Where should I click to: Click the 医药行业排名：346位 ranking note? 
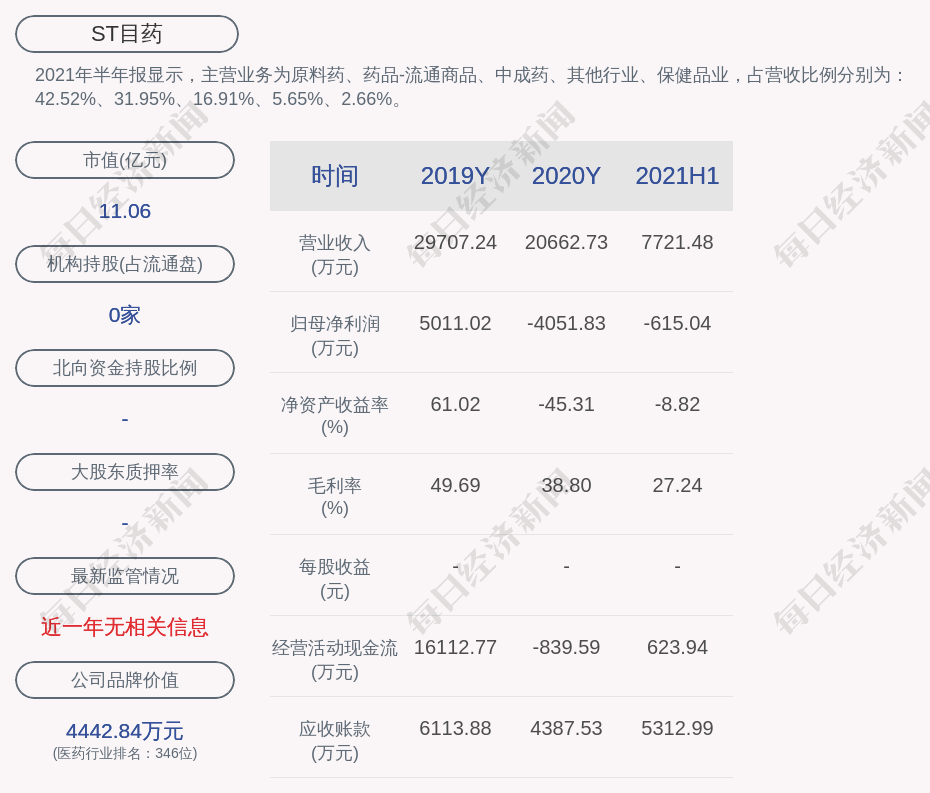125,753
